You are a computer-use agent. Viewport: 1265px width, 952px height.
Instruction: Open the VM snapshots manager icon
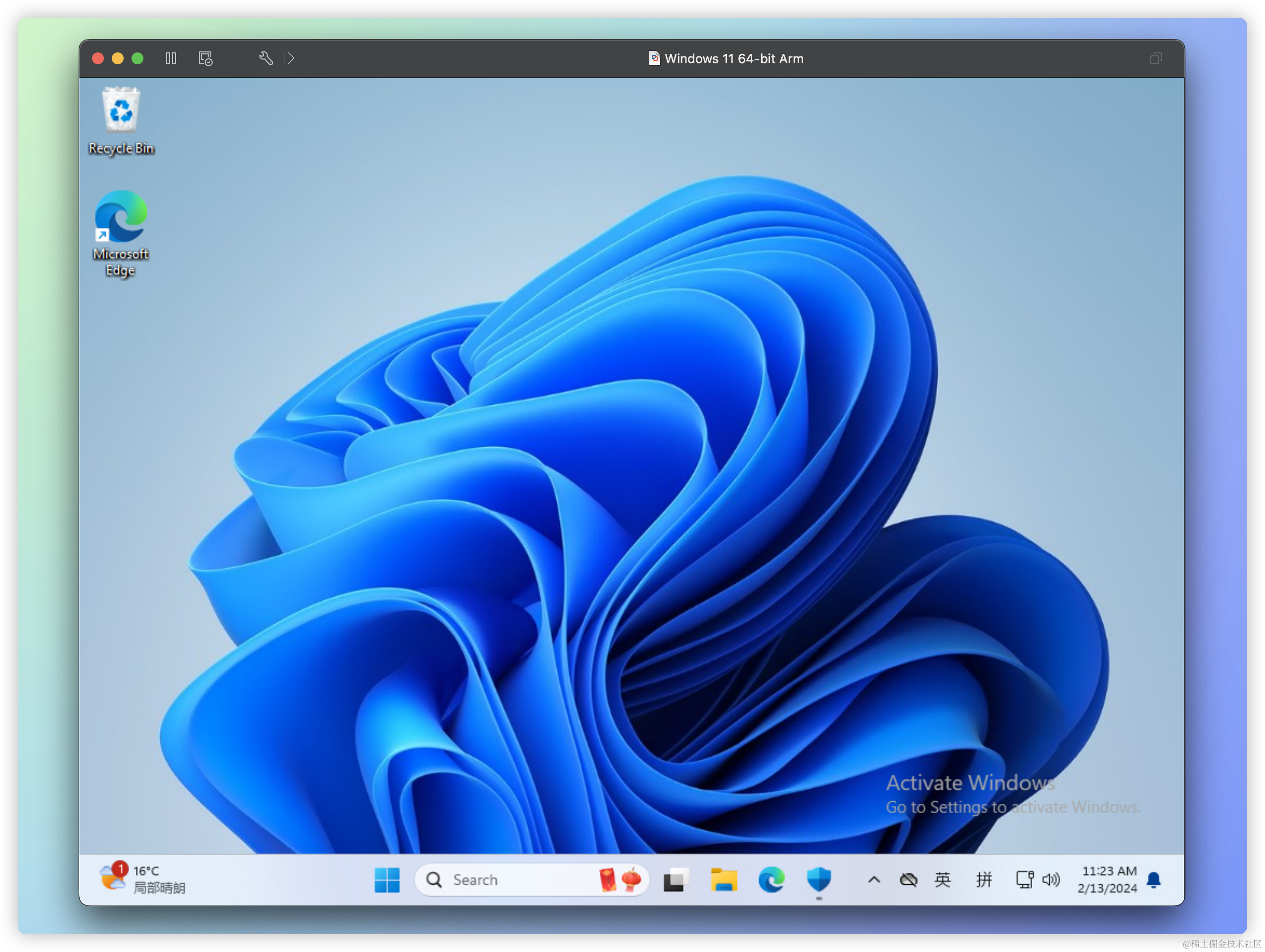tap(205, 58)
